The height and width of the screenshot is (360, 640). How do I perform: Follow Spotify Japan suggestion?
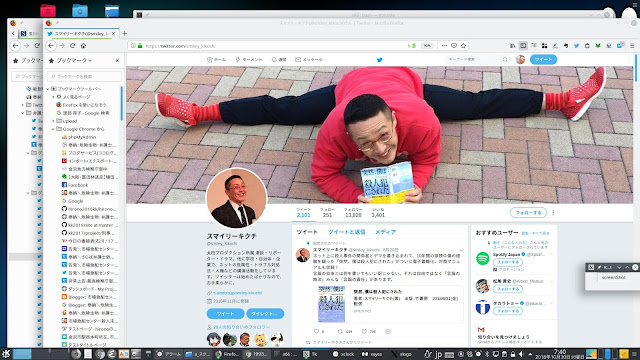[x=508, y=262]
